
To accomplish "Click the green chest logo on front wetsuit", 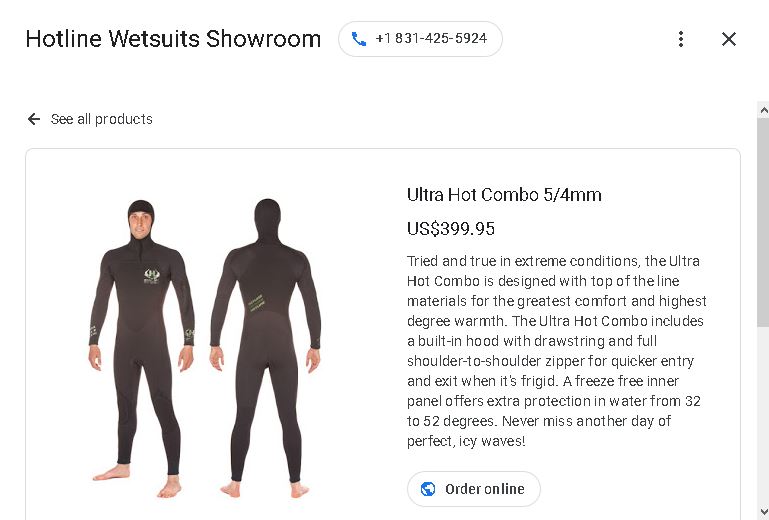I will (x=152, y=276).
